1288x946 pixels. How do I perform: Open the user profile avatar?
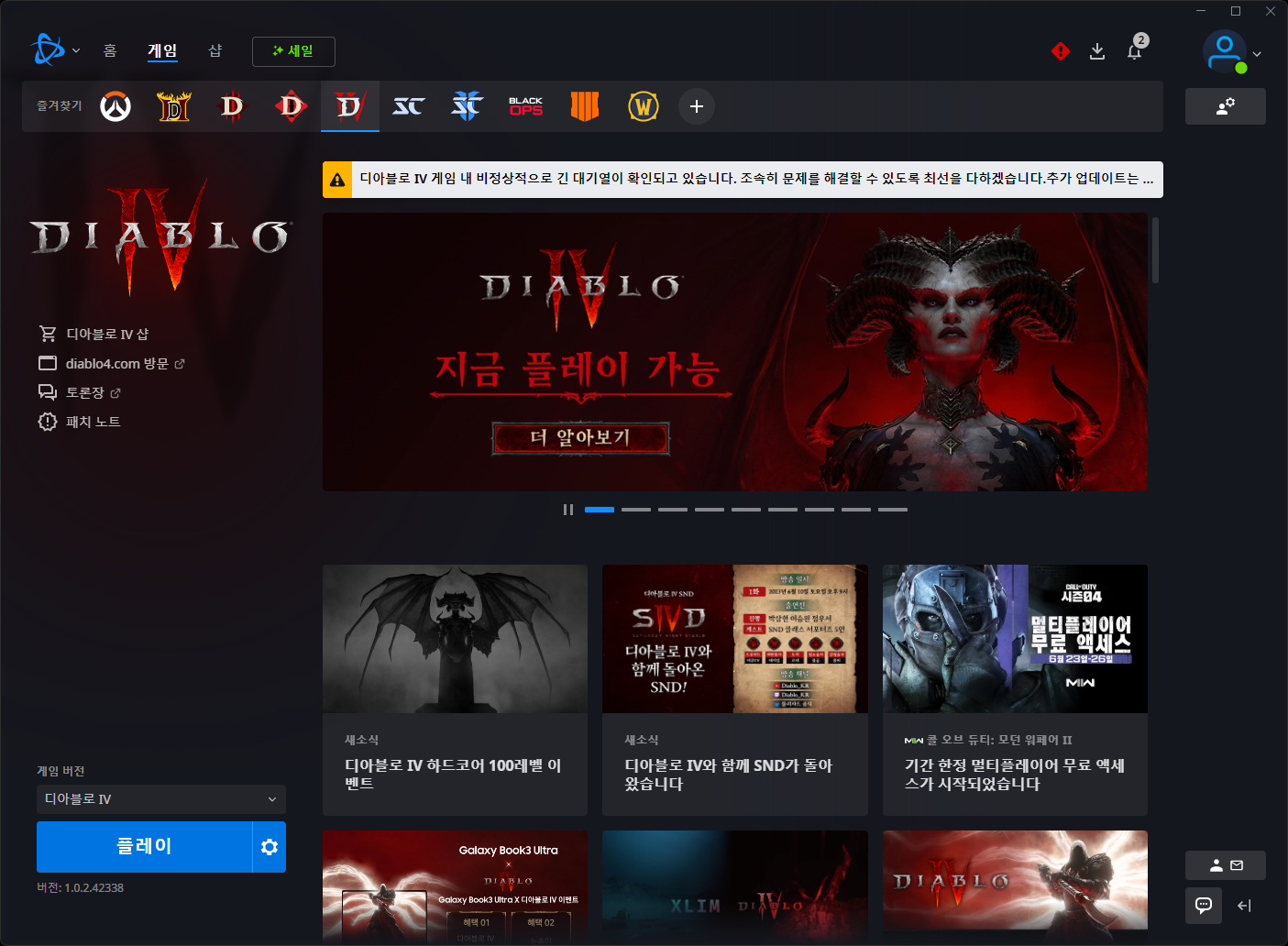pos(1225,51)
